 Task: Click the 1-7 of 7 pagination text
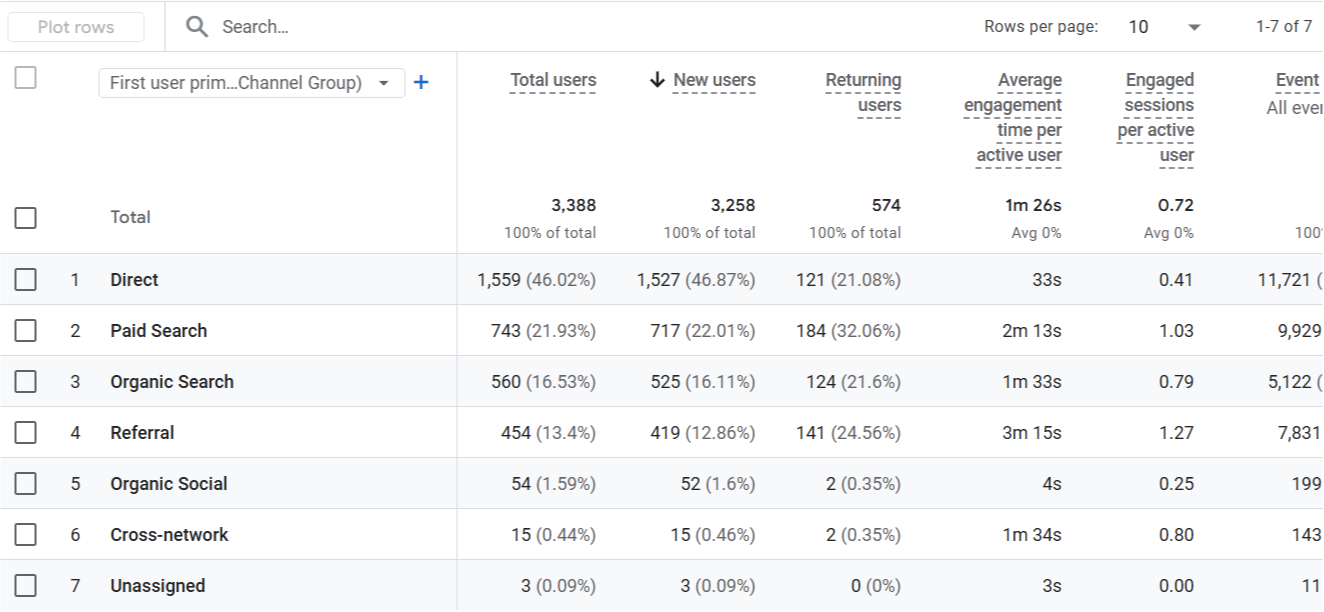point(1284,27)
